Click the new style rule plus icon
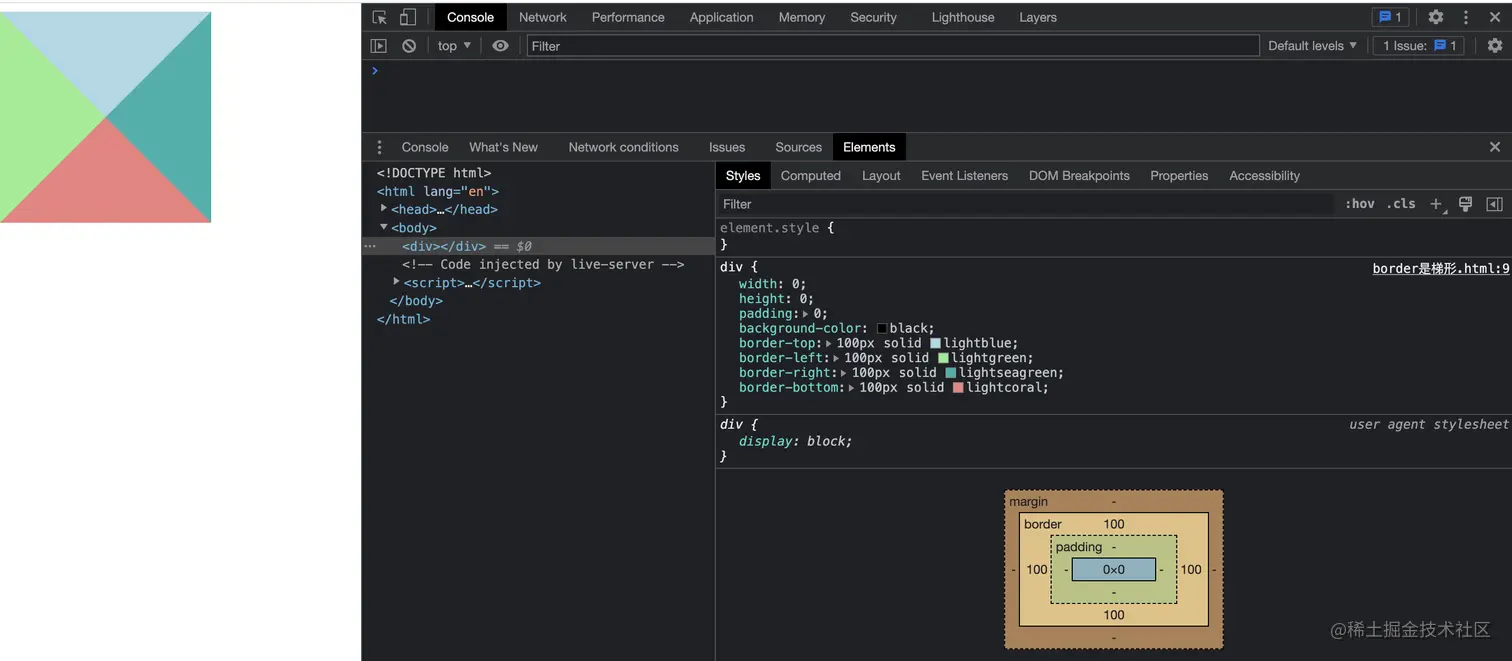1512x661 pixels. coord(1436,204)
